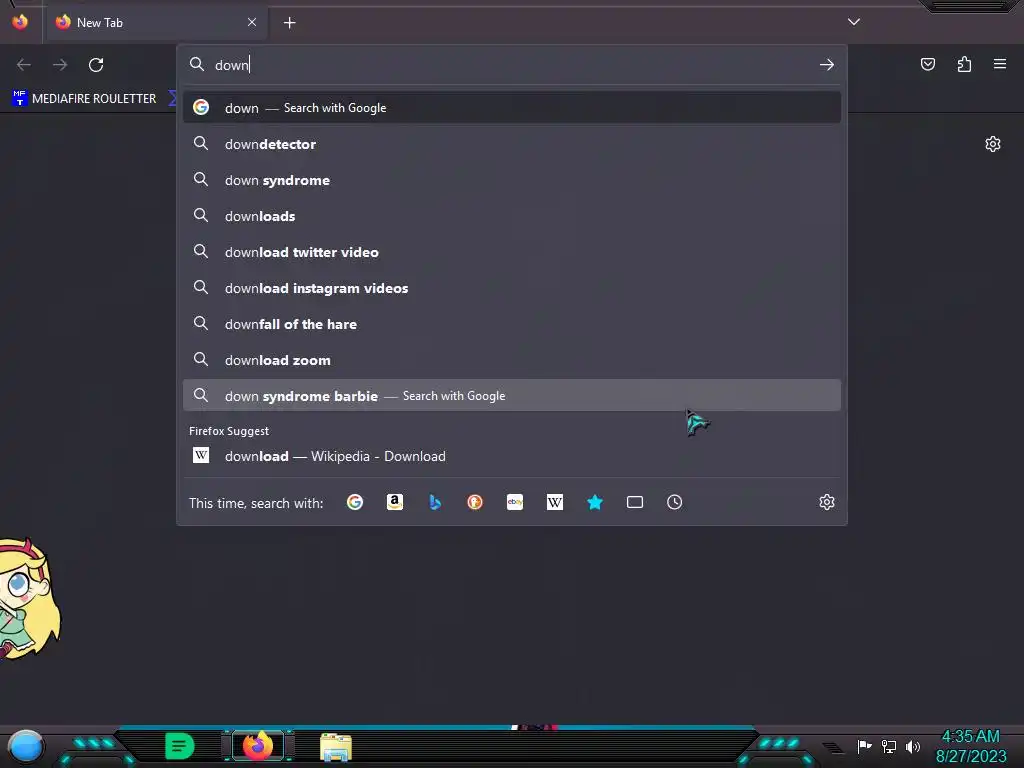Select the New Tab tab
The width and height of the screenshot is (1024, 768).
[157, 22]
